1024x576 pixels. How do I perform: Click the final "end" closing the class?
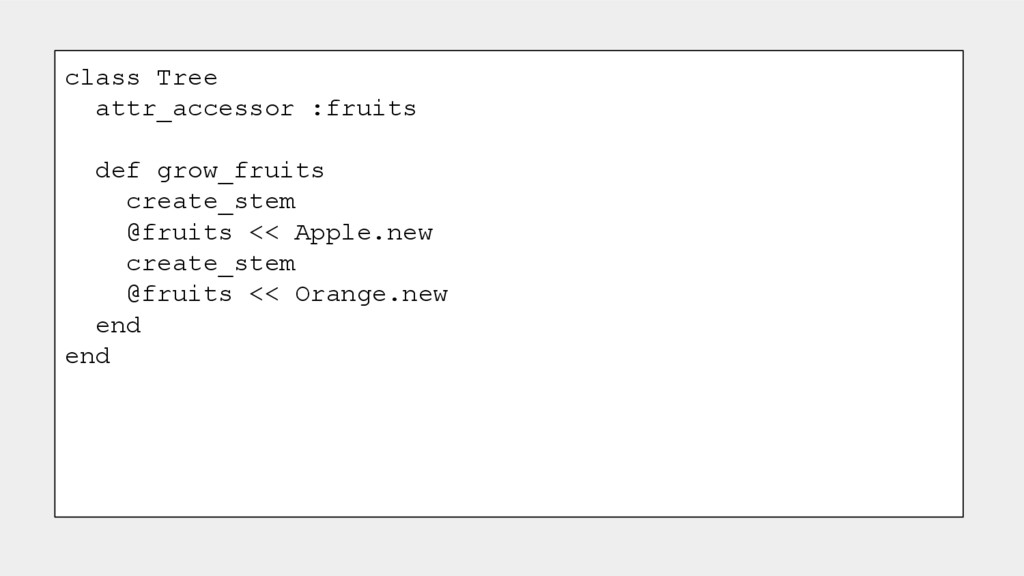[x=87, y=357]
